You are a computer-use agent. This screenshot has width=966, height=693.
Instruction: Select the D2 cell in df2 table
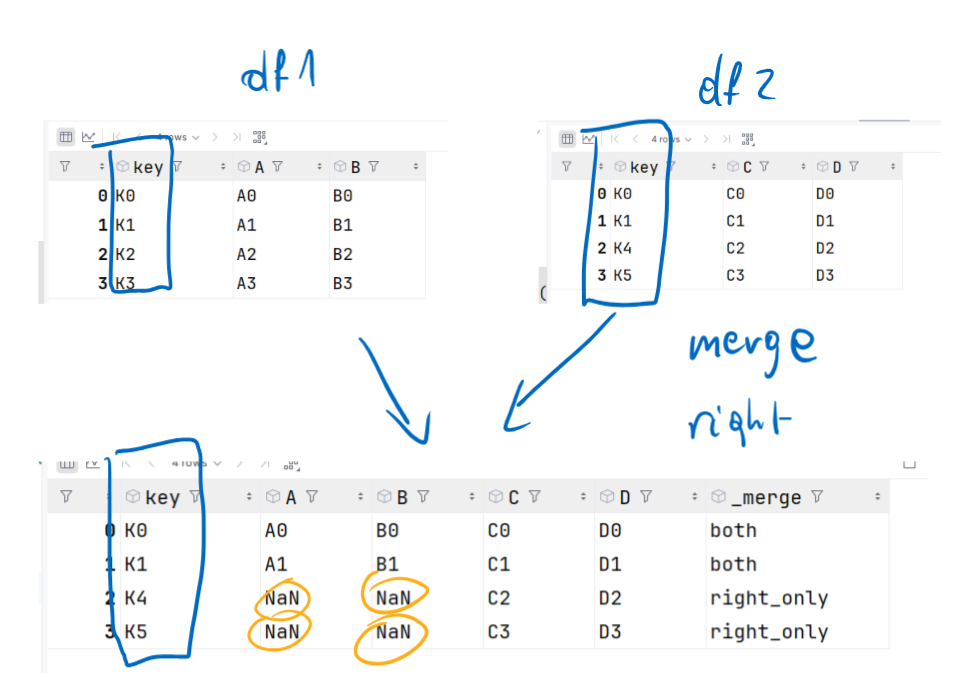pos(824,248)
